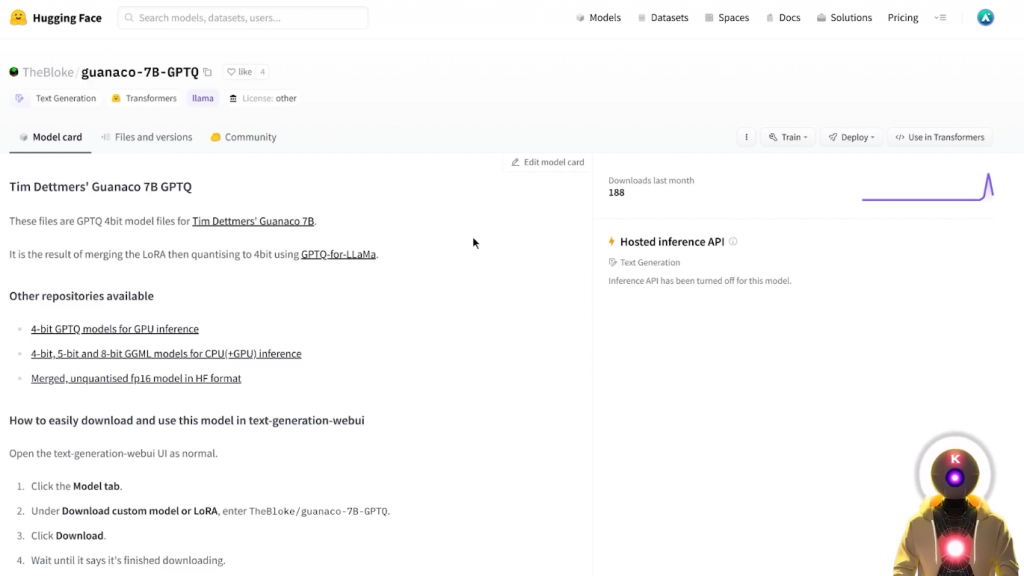The width and height of the screenshot is (1024, 576).
Task: Open the header hamburger menu icon
Action: point(940,18)
